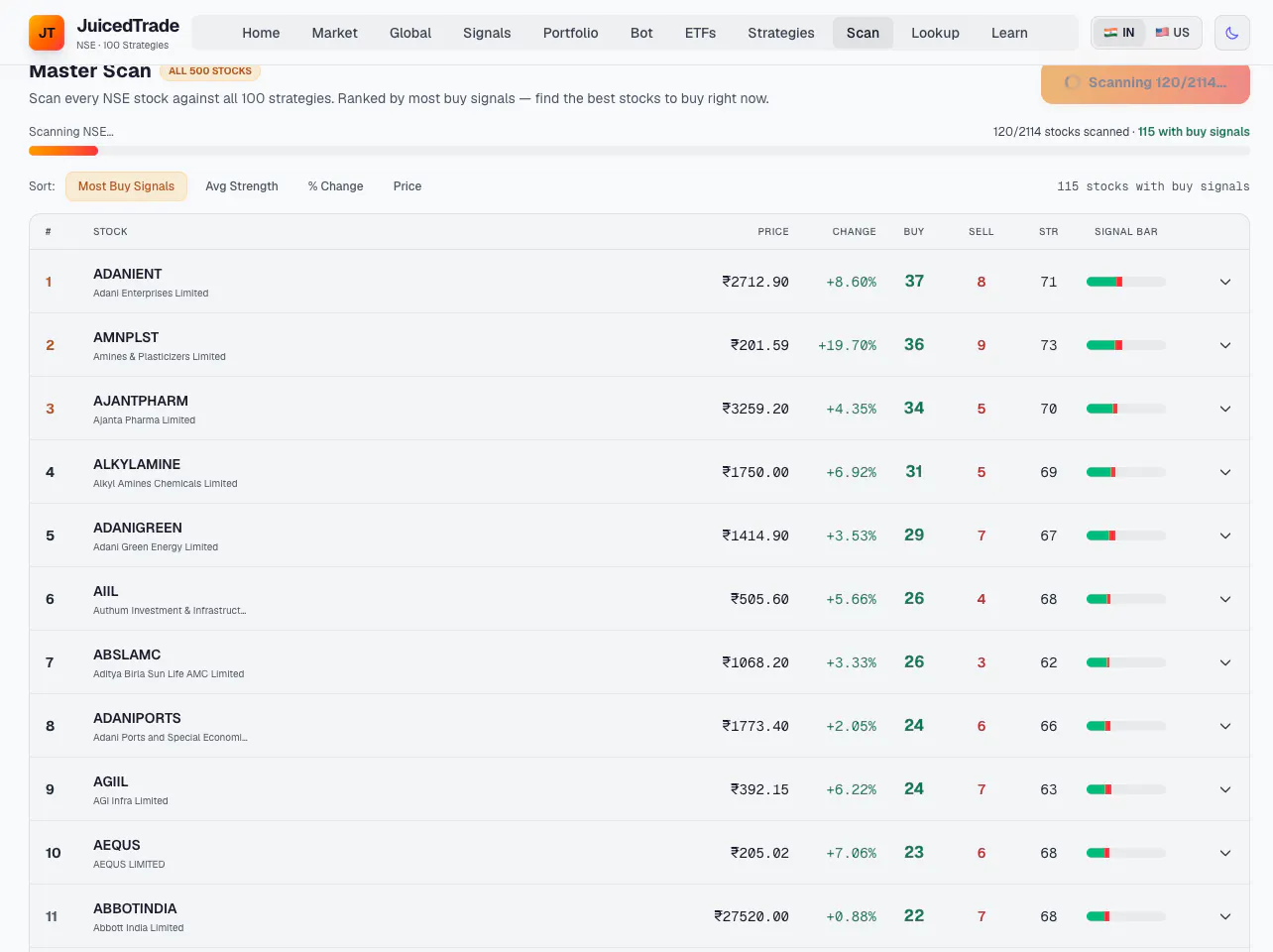Image resolution: width=1273 pixels, height=952 pixels.
Task: Expand the AEQUS row chevron
Action: coord(1225,853)
